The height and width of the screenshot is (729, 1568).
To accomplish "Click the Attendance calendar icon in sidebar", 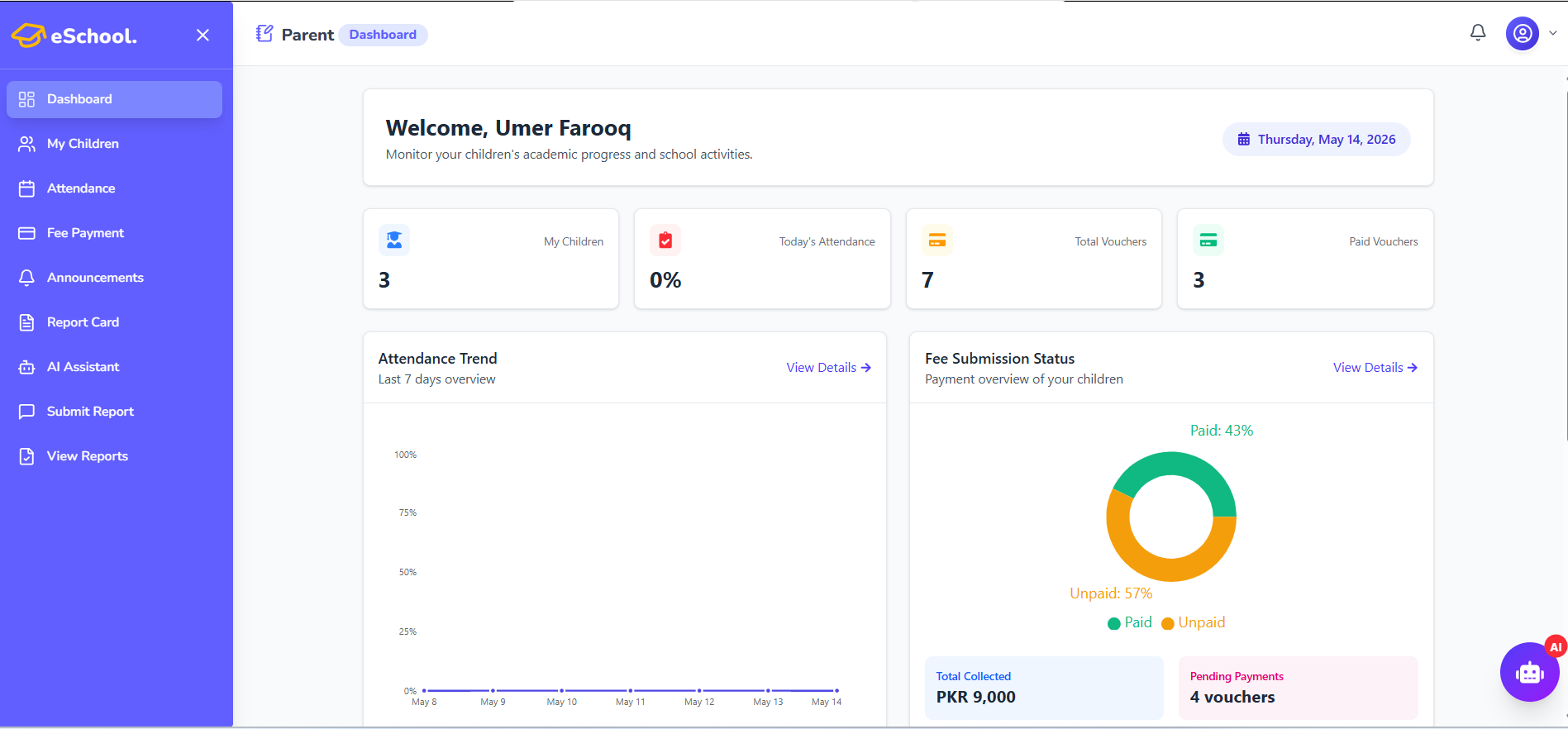I will 26,188.
